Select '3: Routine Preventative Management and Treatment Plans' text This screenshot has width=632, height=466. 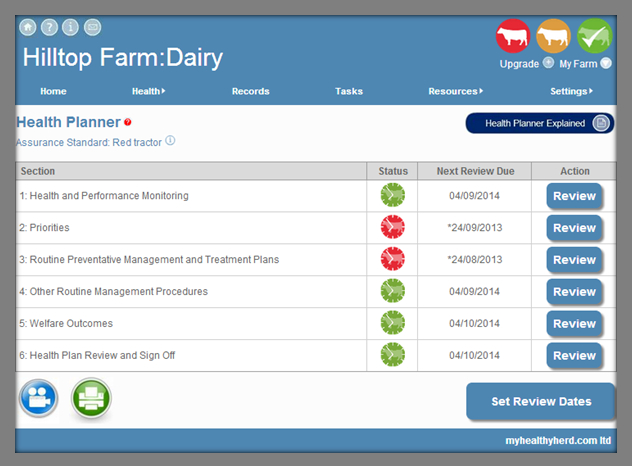click(149, 259)
